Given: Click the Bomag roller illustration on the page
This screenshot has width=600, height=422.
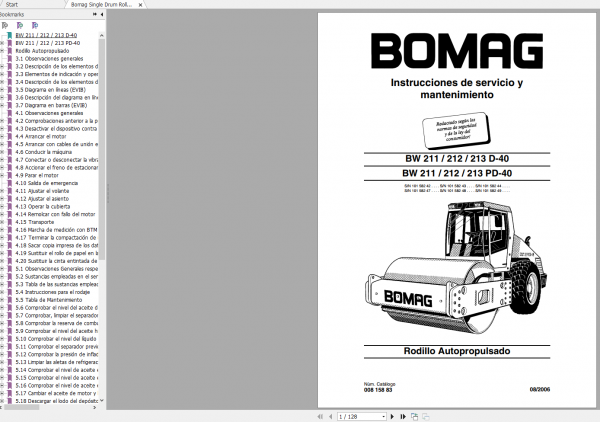Looking at the screenshot, I should tap(456, 267).
